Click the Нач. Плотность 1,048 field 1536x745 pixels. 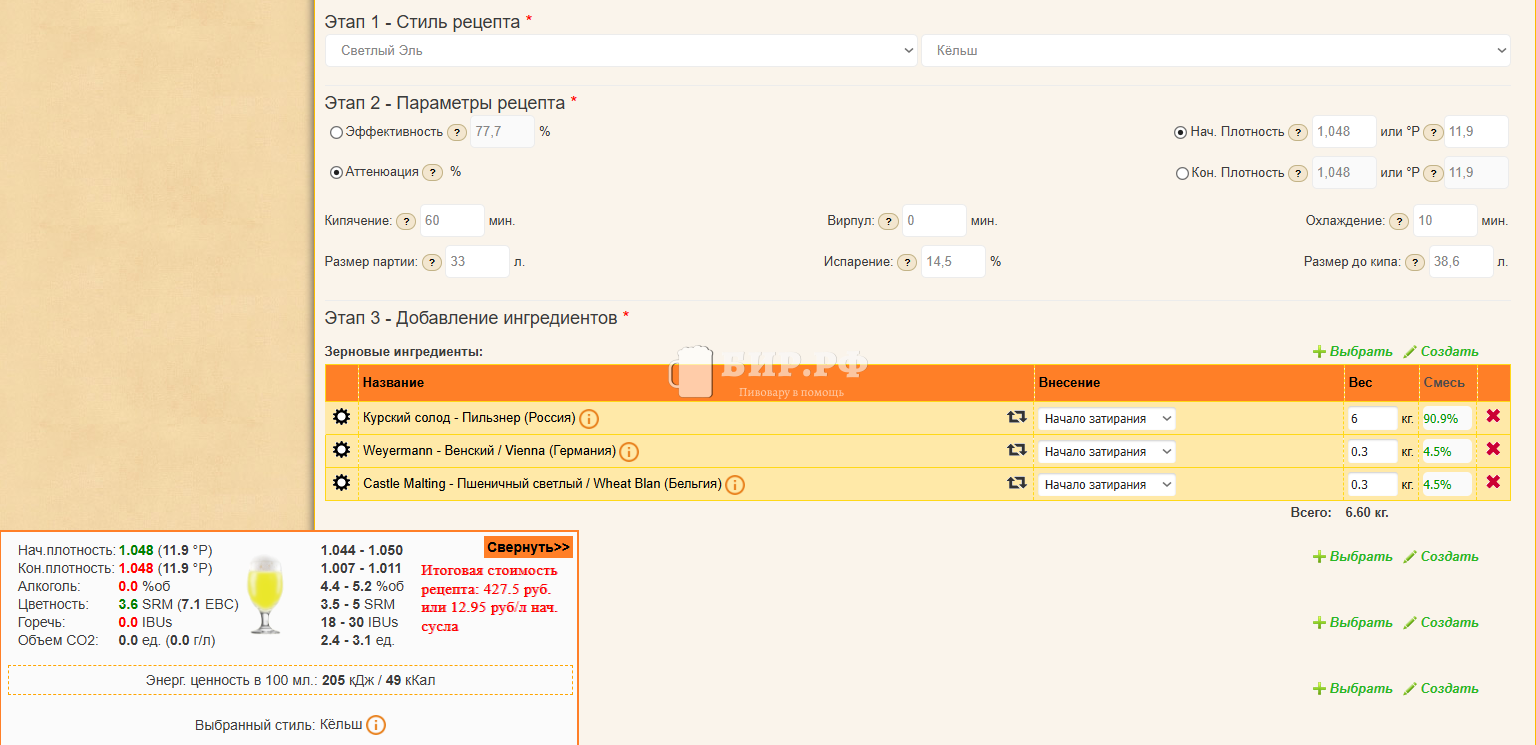[1344, 131]
